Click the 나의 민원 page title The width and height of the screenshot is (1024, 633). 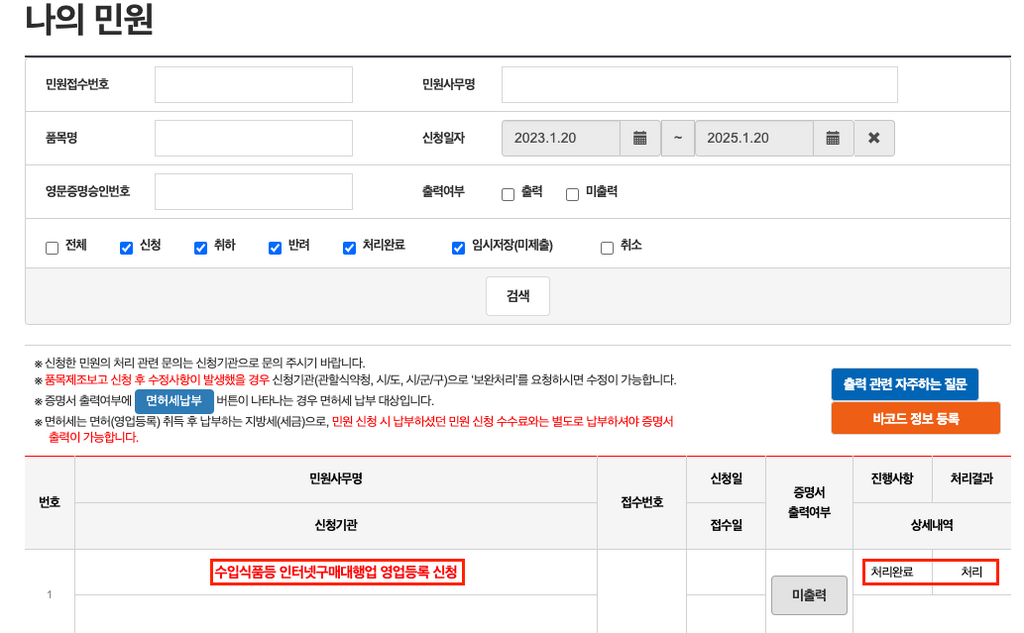click(89, 18)
